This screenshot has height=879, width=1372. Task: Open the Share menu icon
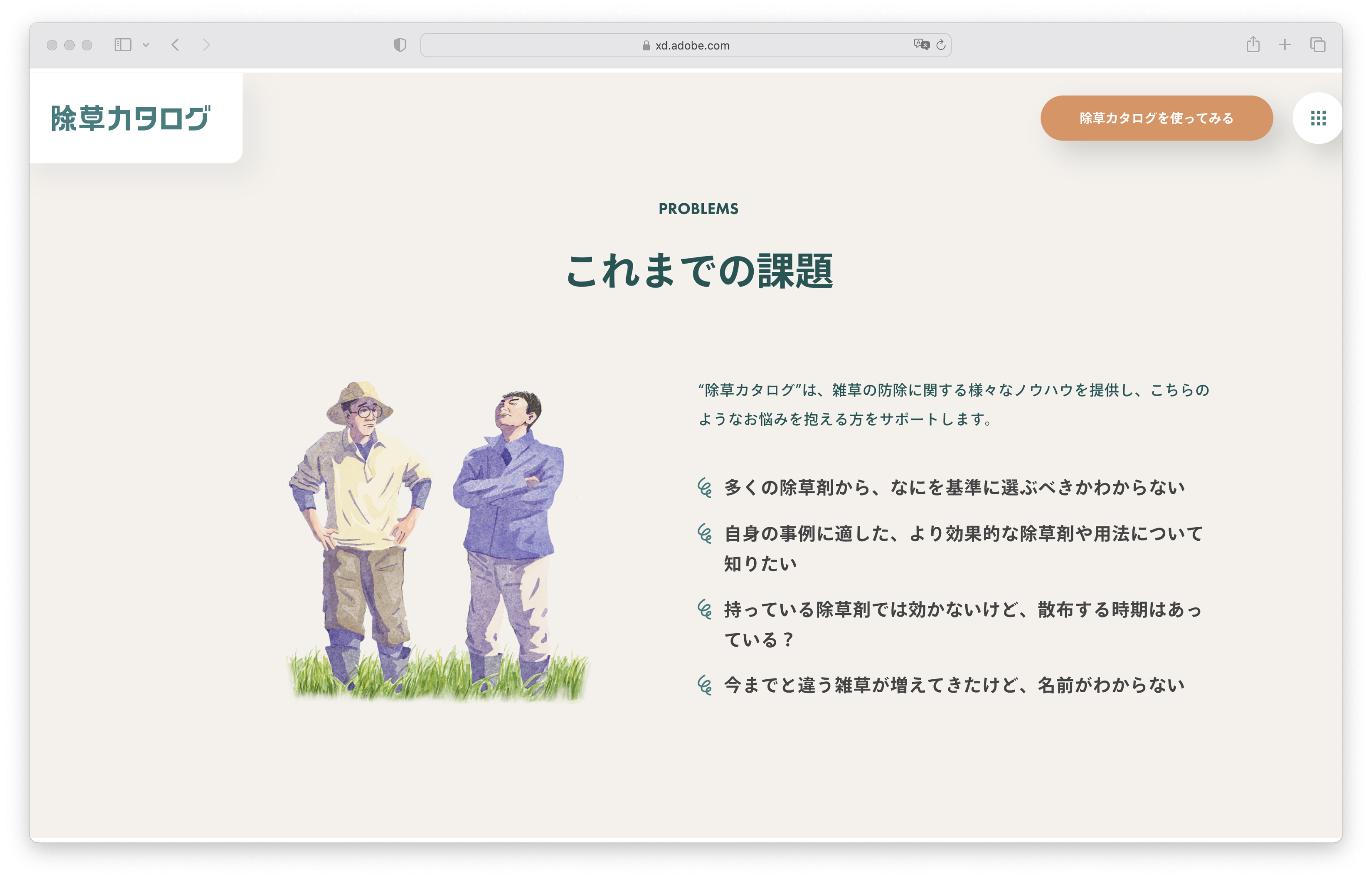[x=1253, y=45]
